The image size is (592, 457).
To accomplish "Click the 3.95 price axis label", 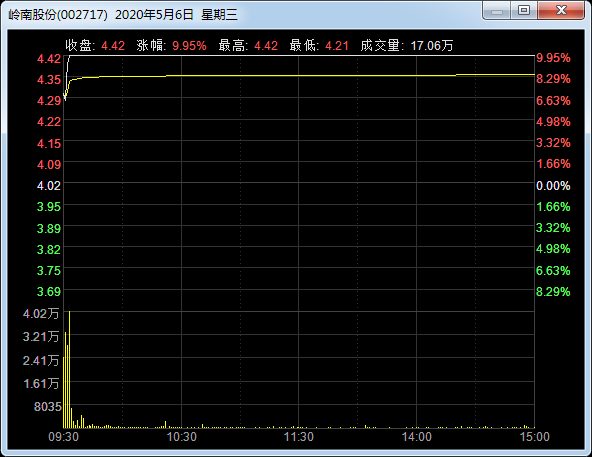I will coord(49,207).
